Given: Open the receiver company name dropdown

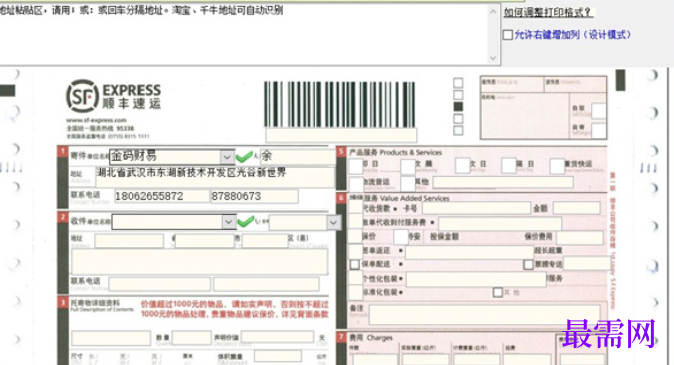Looking at the screenshot, I should click(228, 222).
